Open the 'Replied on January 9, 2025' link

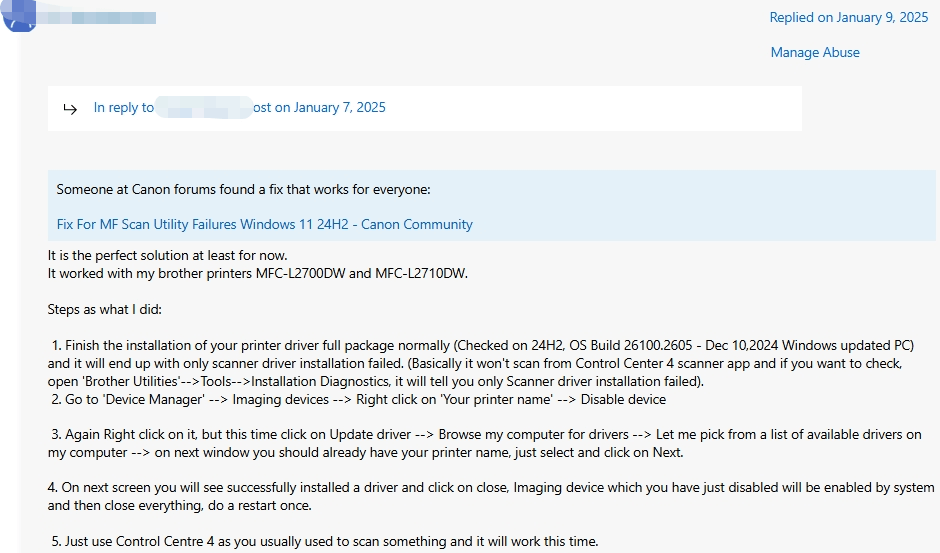848,17
